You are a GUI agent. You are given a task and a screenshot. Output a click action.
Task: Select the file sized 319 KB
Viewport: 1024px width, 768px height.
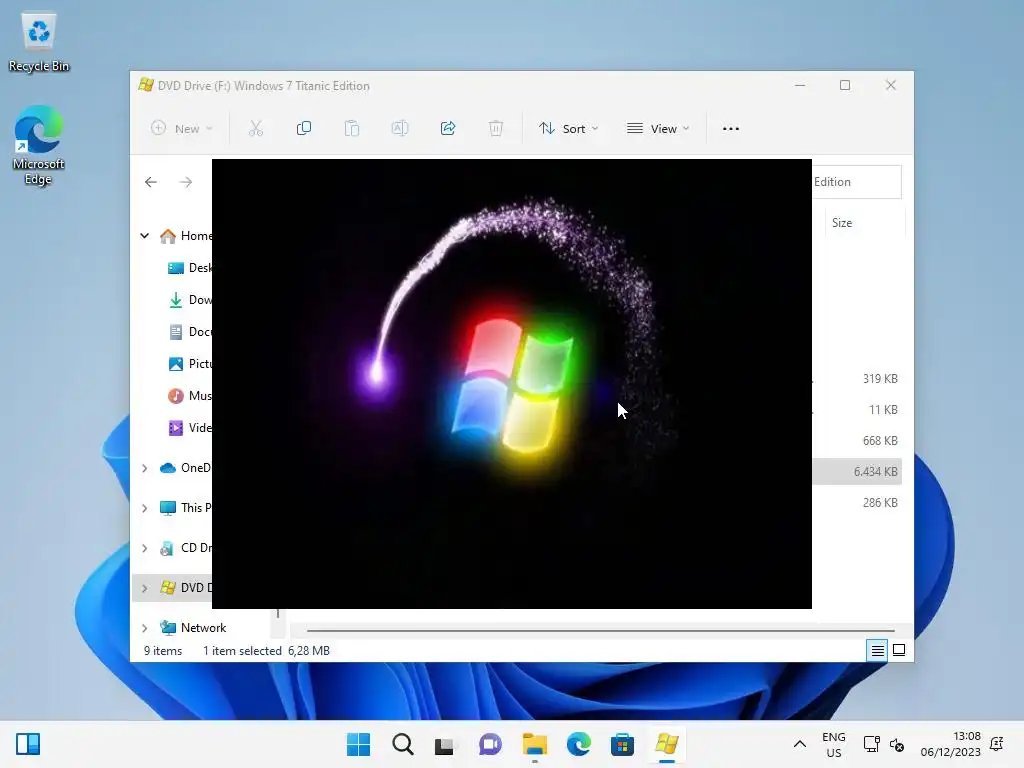857,379
